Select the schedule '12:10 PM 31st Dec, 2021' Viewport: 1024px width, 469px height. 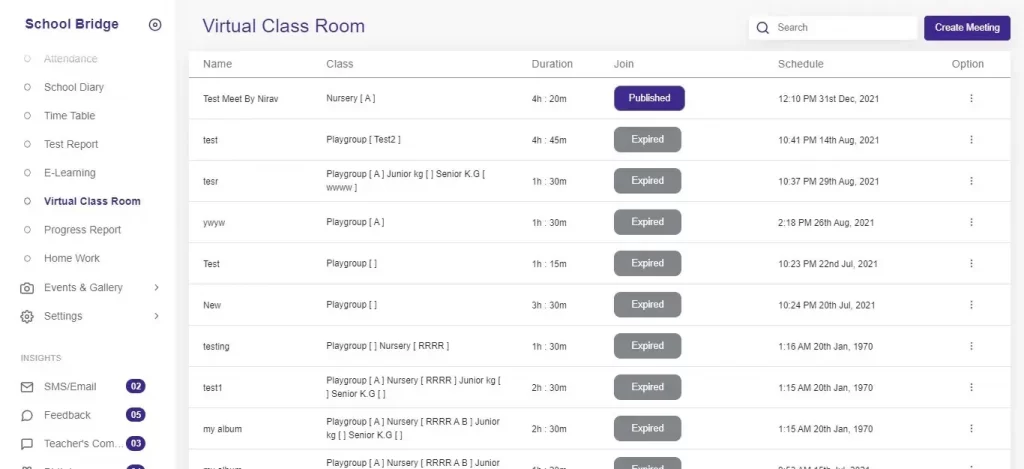click(x=828, y=99)
